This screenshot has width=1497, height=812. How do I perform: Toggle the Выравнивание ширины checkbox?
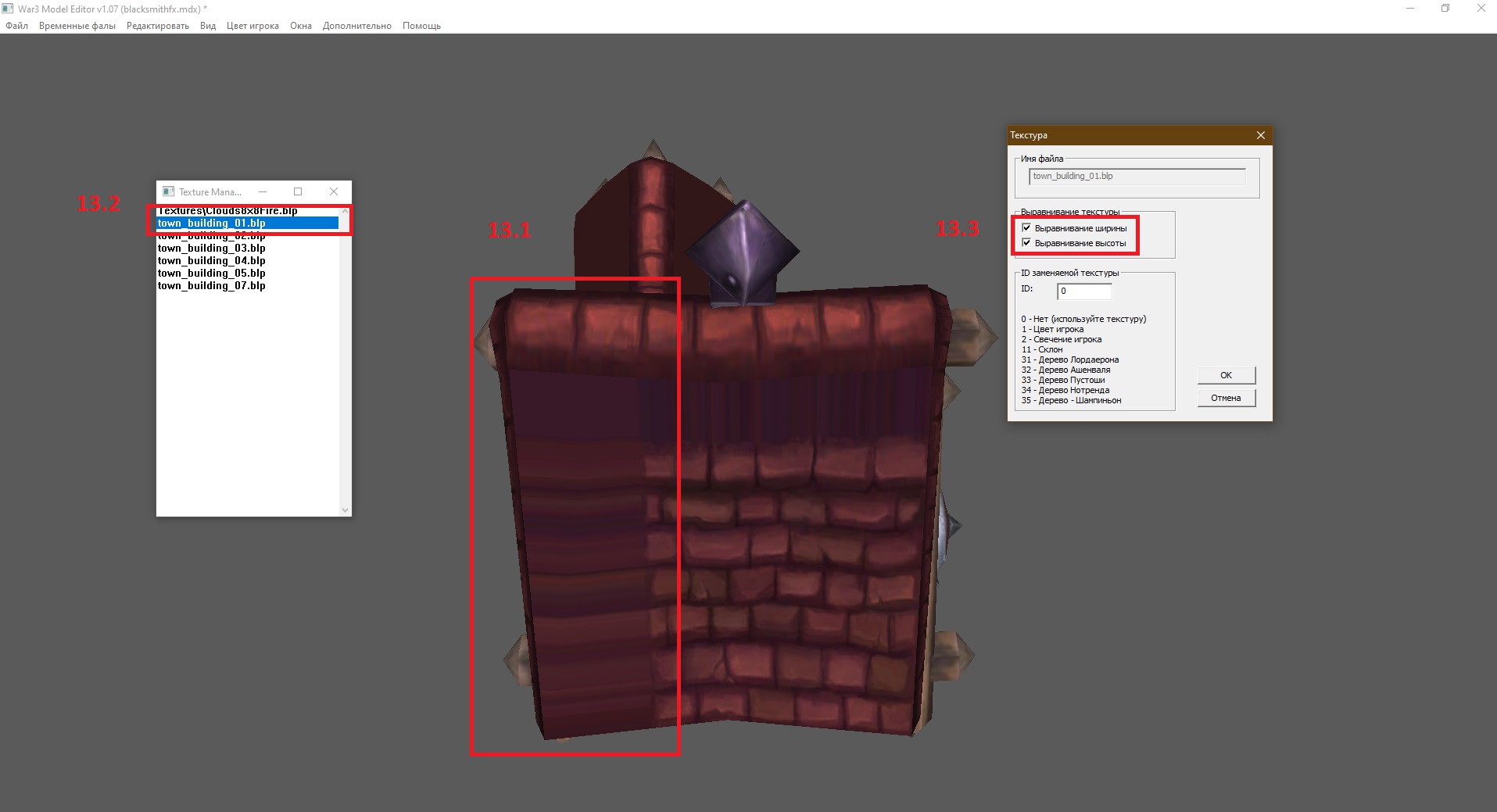(1026, 228)
